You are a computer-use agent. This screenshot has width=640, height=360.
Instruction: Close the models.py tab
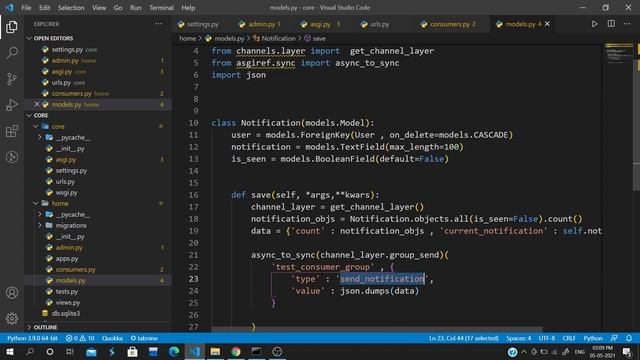[547, 24]
